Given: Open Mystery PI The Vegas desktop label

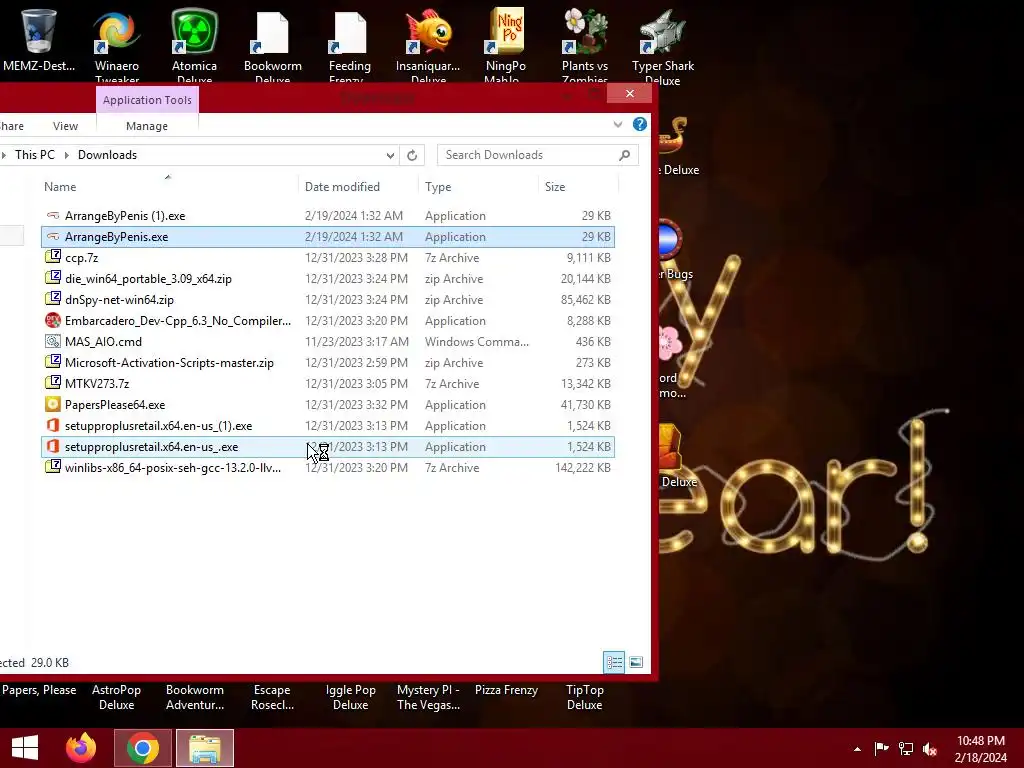Looking at the screenshot, I should tap(428, 697).
